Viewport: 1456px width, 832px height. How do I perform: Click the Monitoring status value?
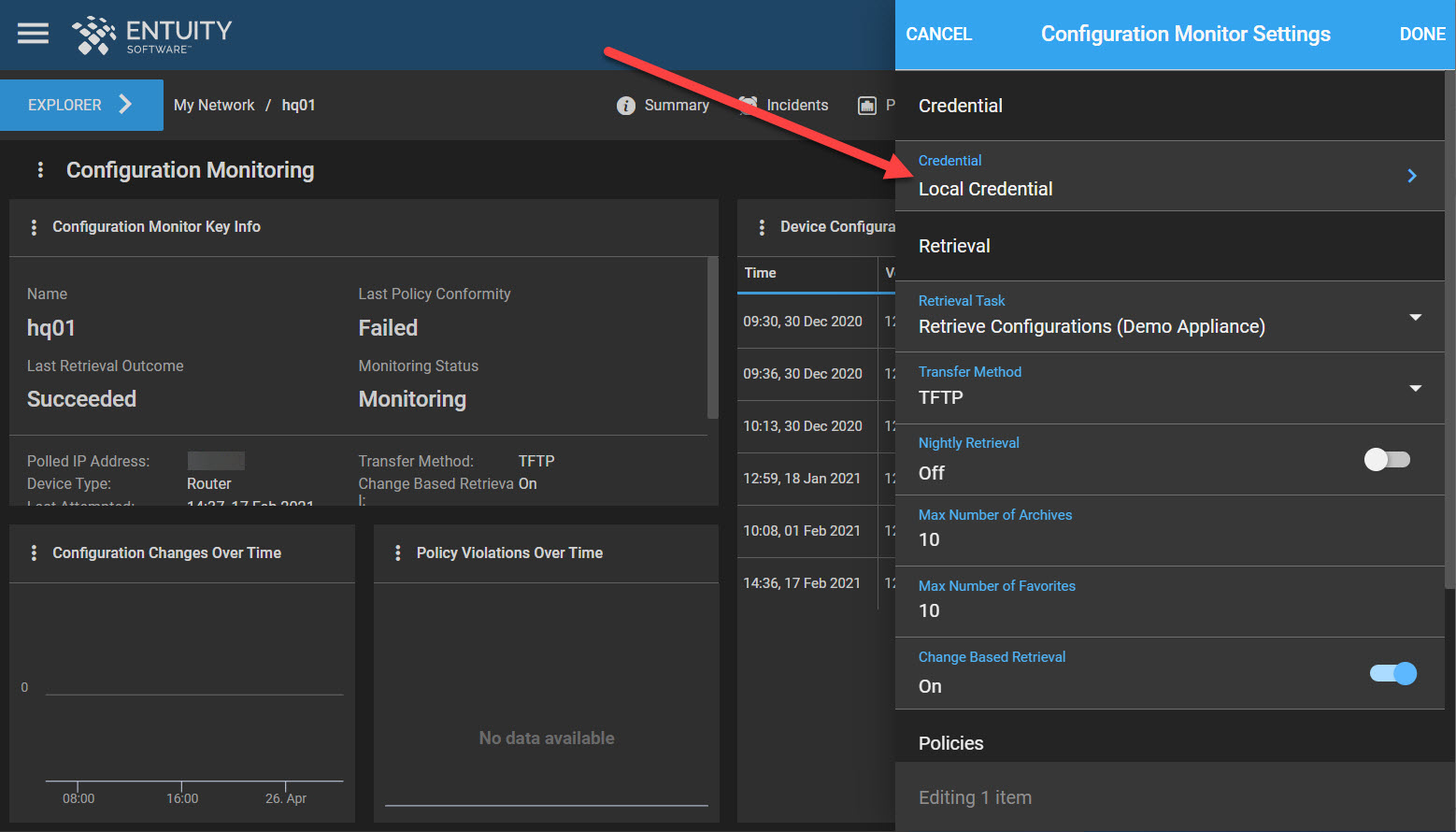coord(412,399)
